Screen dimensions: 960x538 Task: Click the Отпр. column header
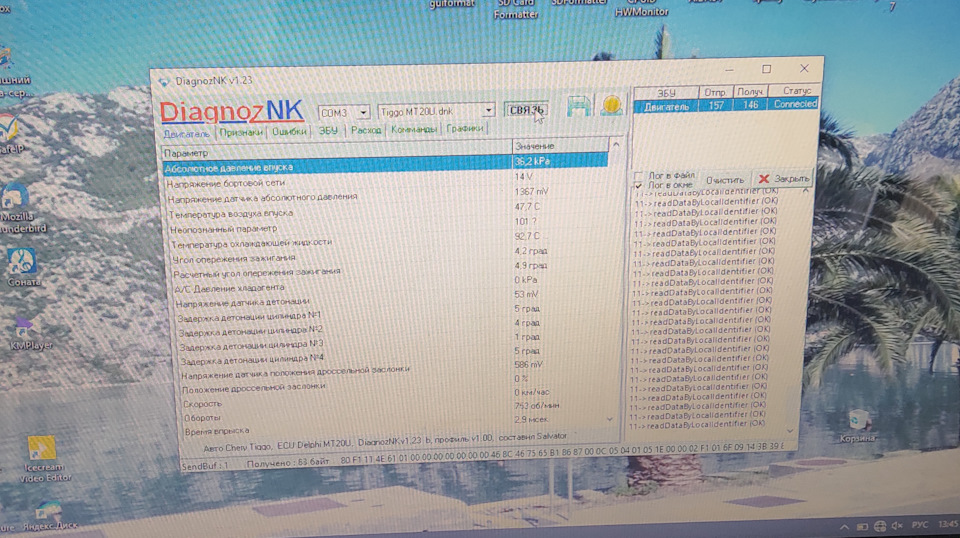[715, 92]
